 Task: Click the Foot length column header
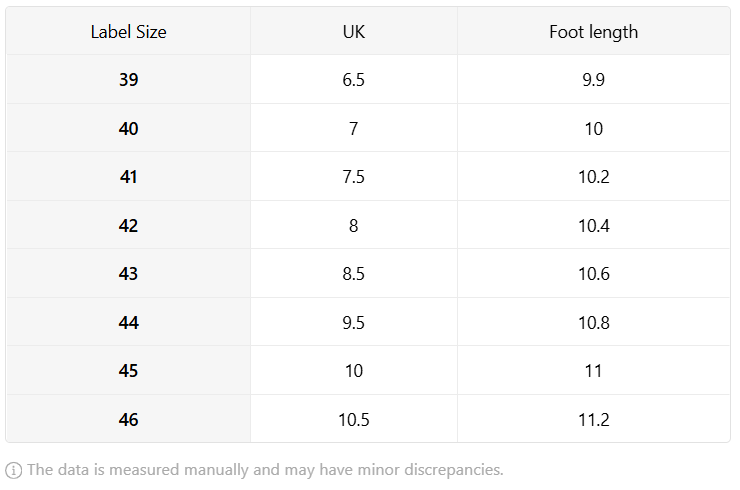[x=593, y=31]
